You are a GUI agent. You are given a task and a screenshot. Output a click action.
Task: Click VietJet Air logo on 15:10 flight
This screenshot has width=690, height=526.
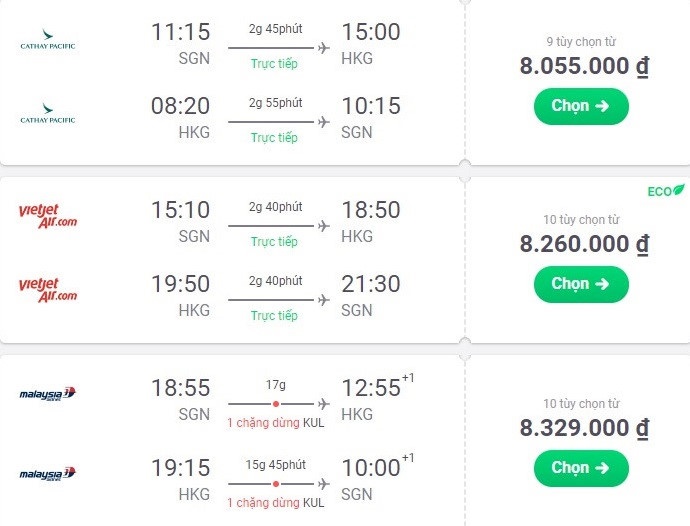47,216
